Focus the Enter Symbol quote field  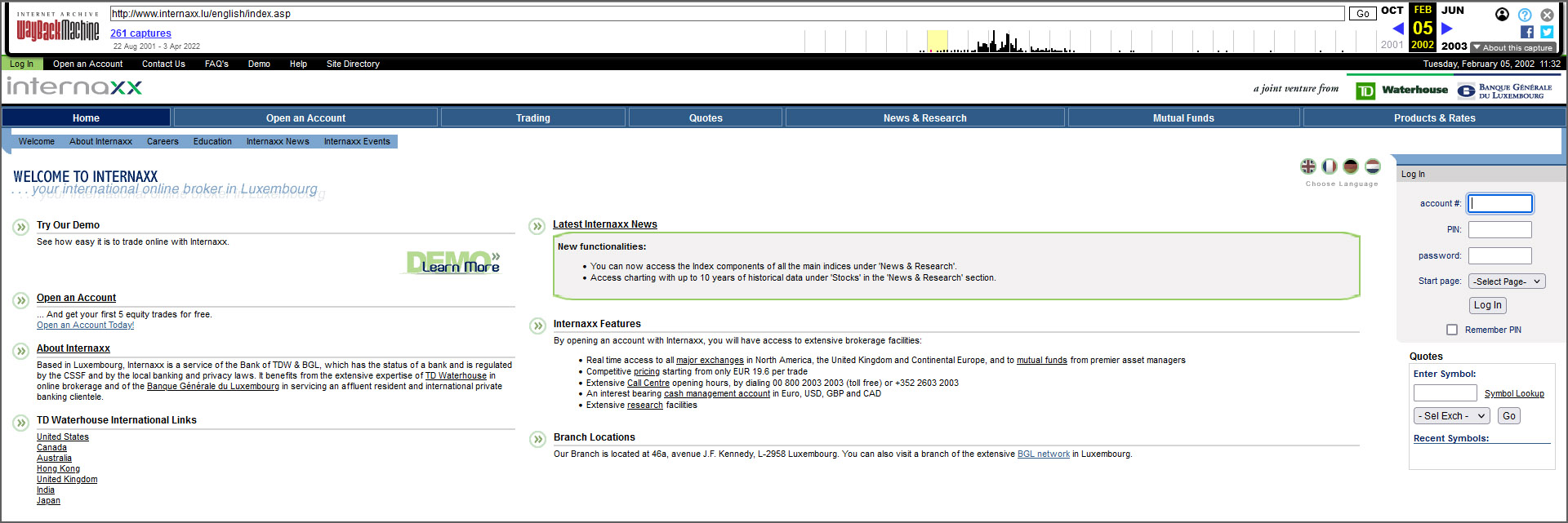coord(1445,393)
